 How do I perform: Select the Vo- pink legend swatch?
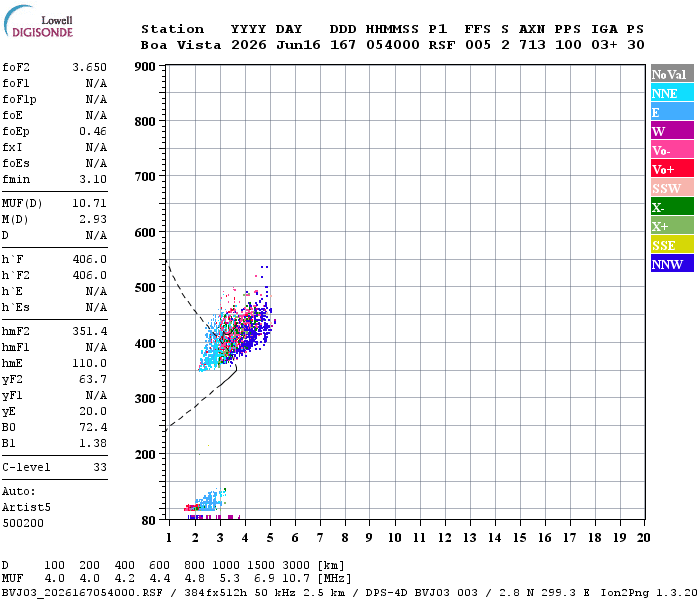(672, 150)
